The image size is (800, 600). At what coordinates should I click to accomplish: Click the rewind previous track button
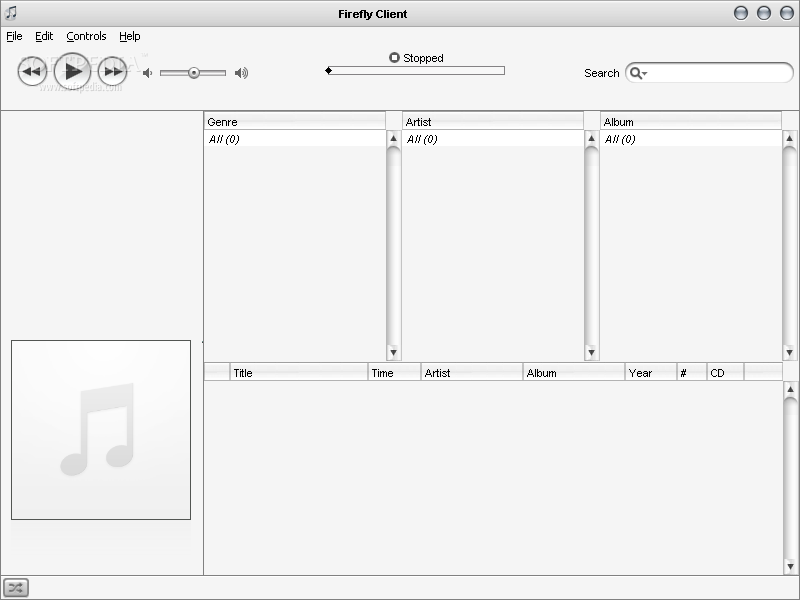click(x=32, y=71)
